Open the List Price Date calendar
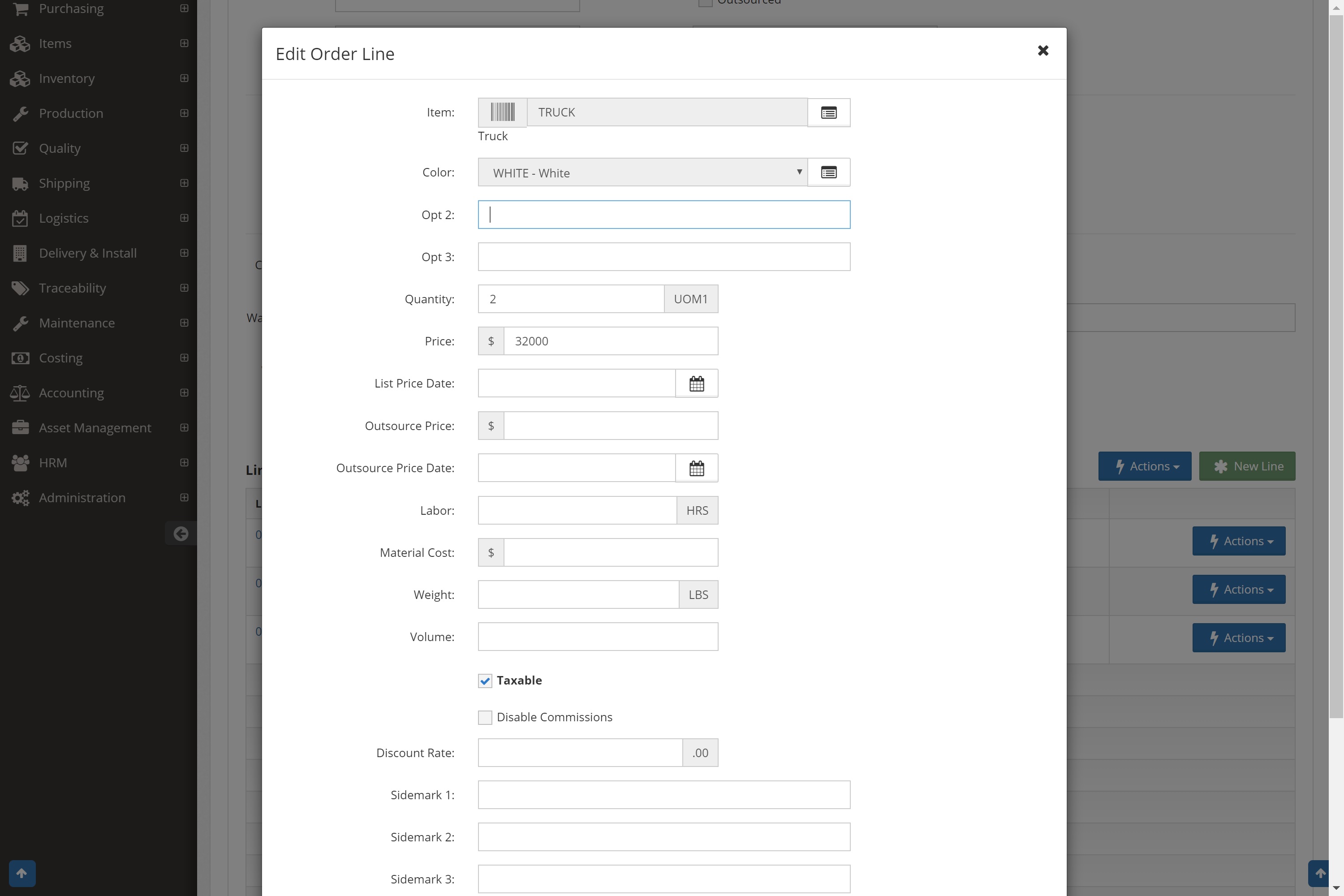 click(x=697, y=383)
